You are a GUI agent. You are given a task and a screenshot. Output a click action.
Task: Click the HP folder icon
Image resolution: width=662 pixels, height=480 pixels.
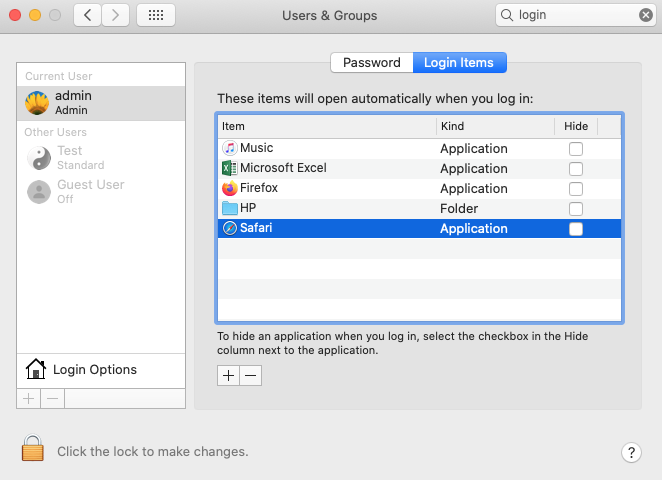[229, 208]
